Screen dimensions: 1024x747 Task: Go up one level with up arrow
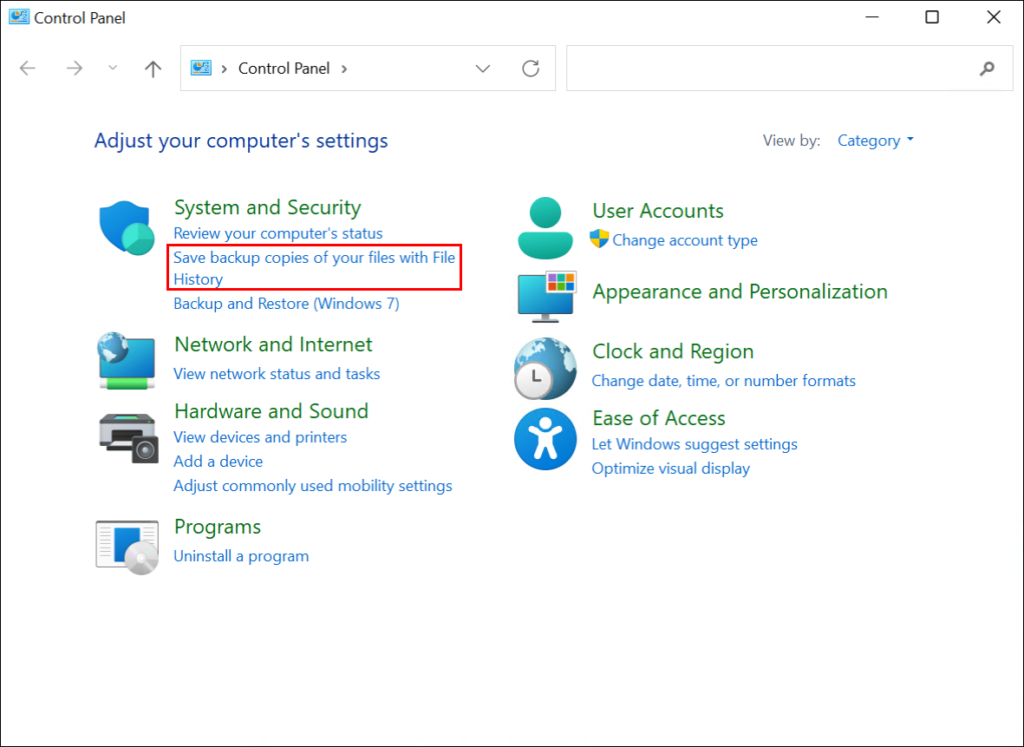pyautogui.click(x=153, y=69)
